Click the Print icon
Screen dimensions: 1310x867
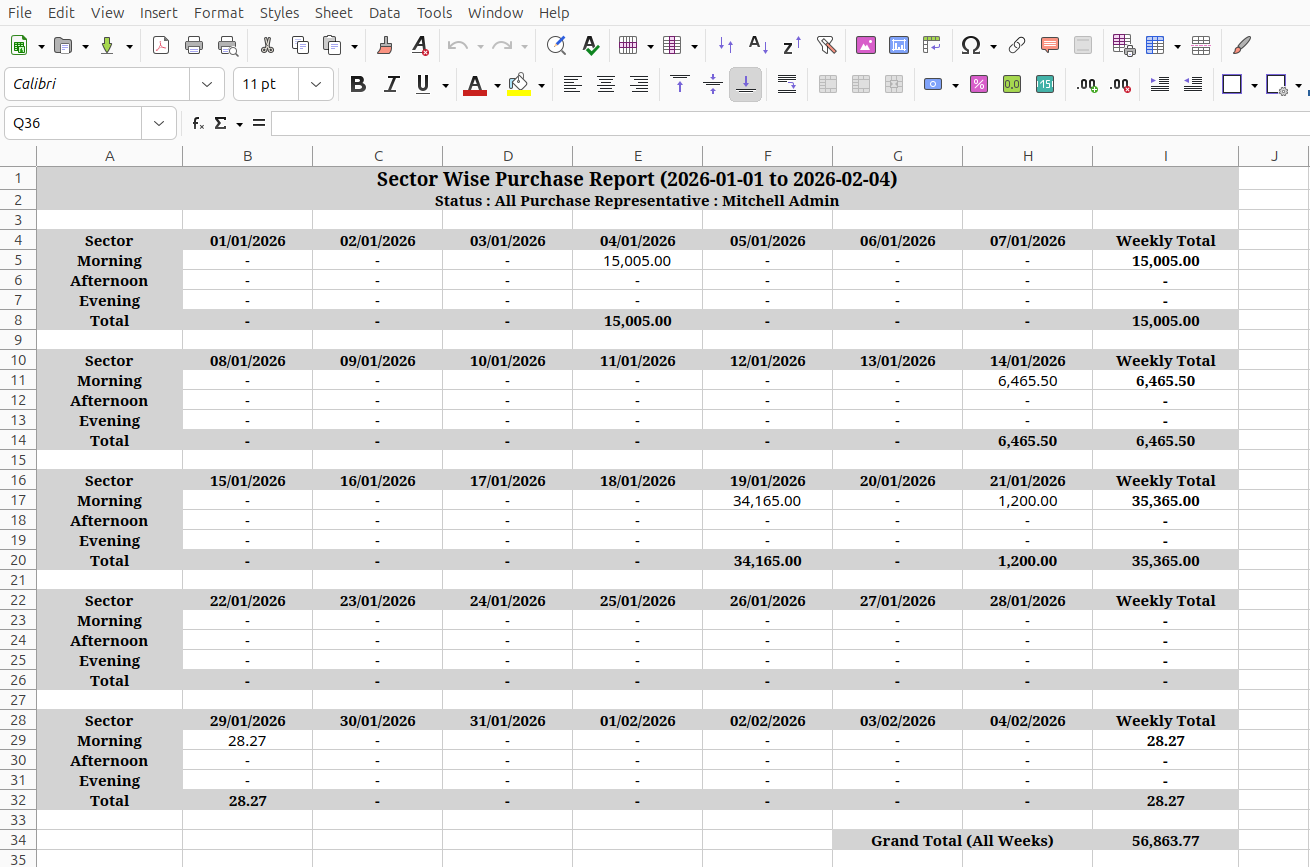click(x=194, y=45)
